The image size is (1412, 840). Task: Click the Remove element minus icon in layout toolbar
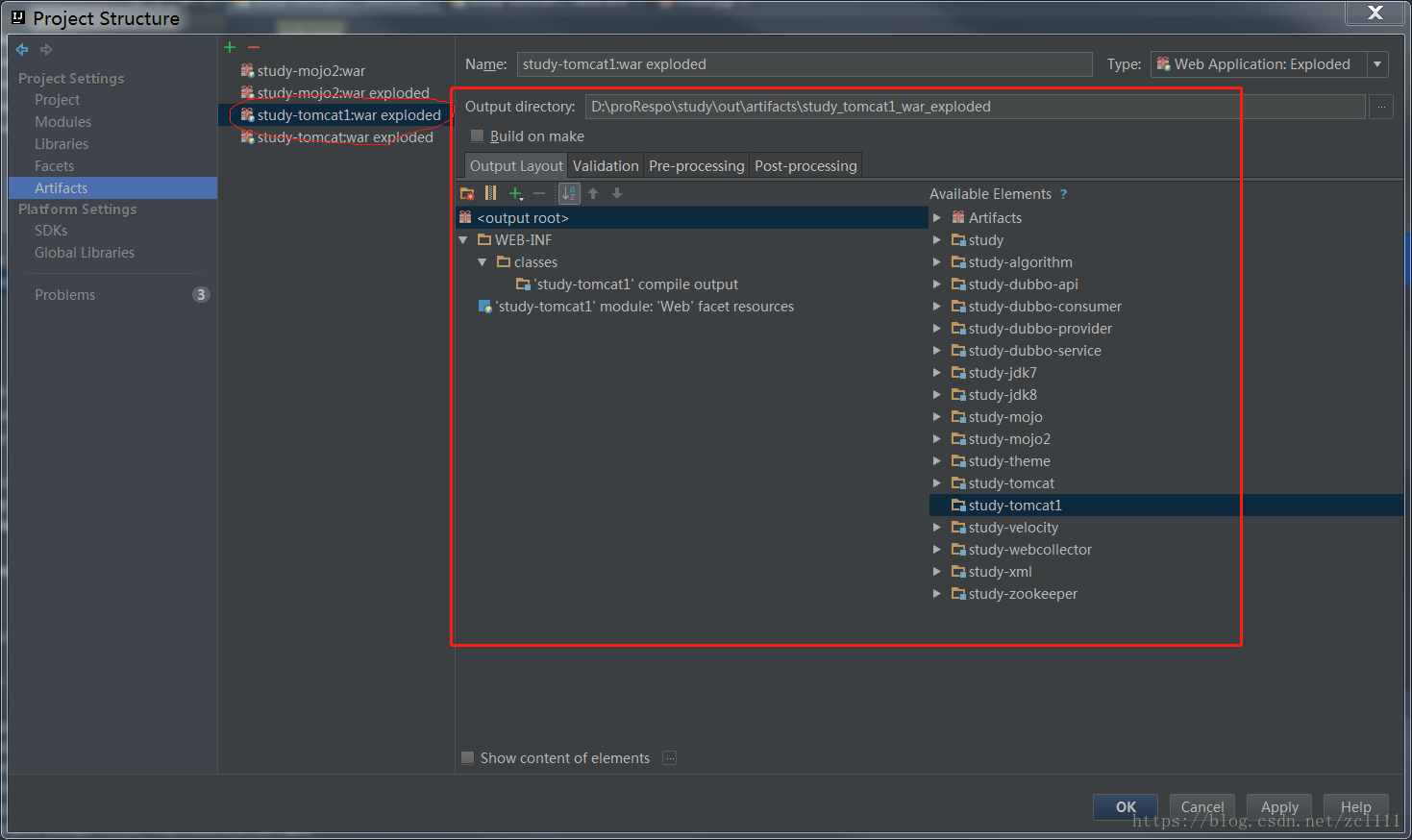[539, 193]
